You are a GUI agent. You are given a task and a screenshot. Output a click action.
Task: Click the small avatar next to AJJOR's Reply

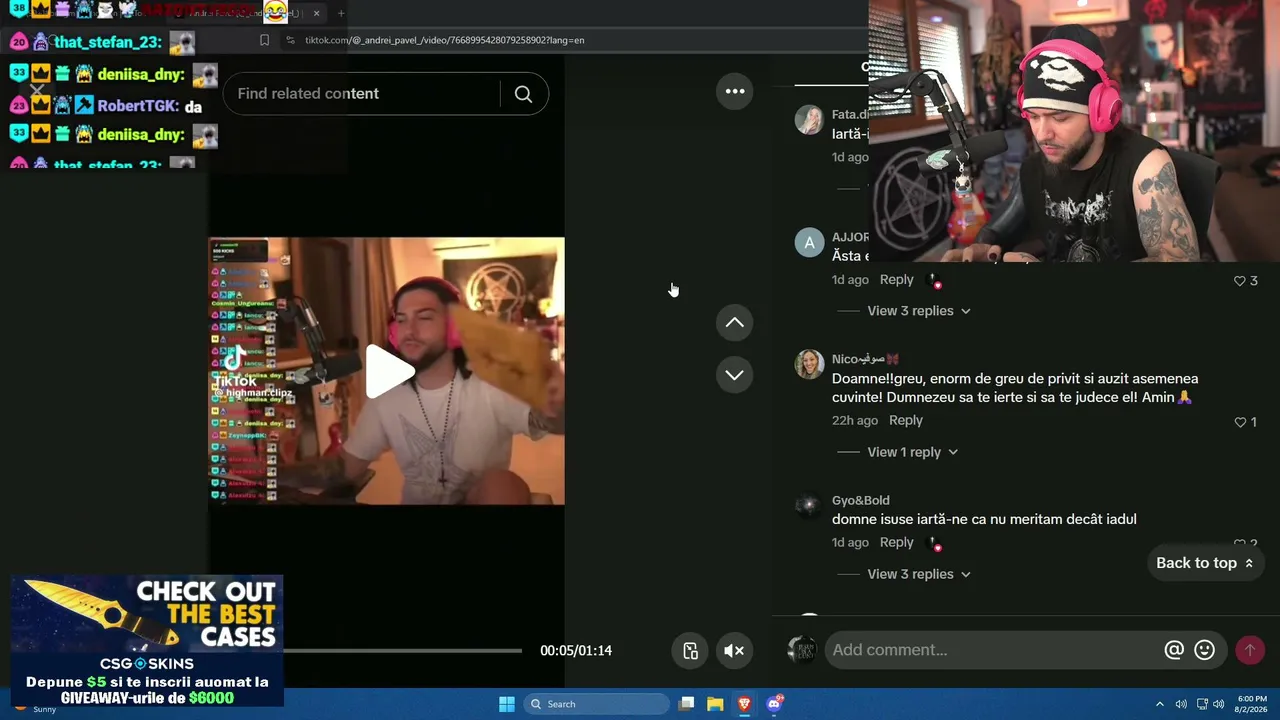tap(935, 281)
